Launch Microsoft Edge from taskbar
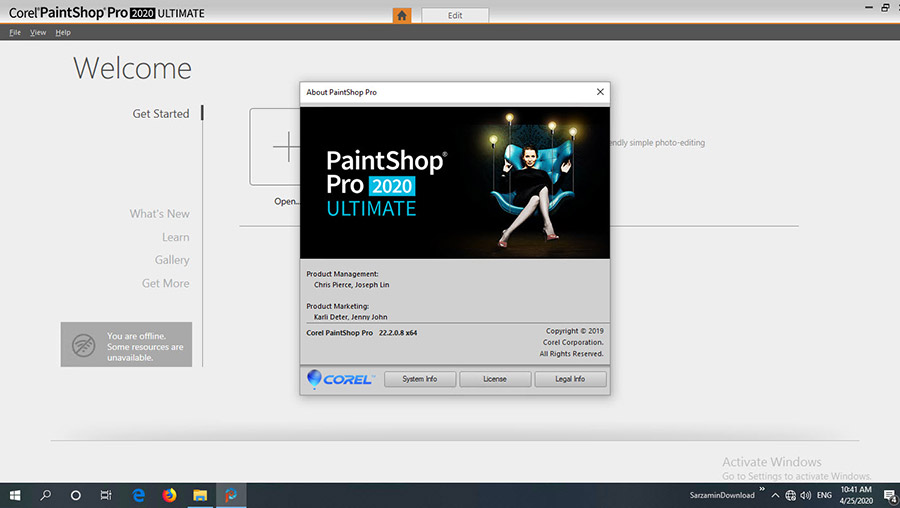 (138, 495)
